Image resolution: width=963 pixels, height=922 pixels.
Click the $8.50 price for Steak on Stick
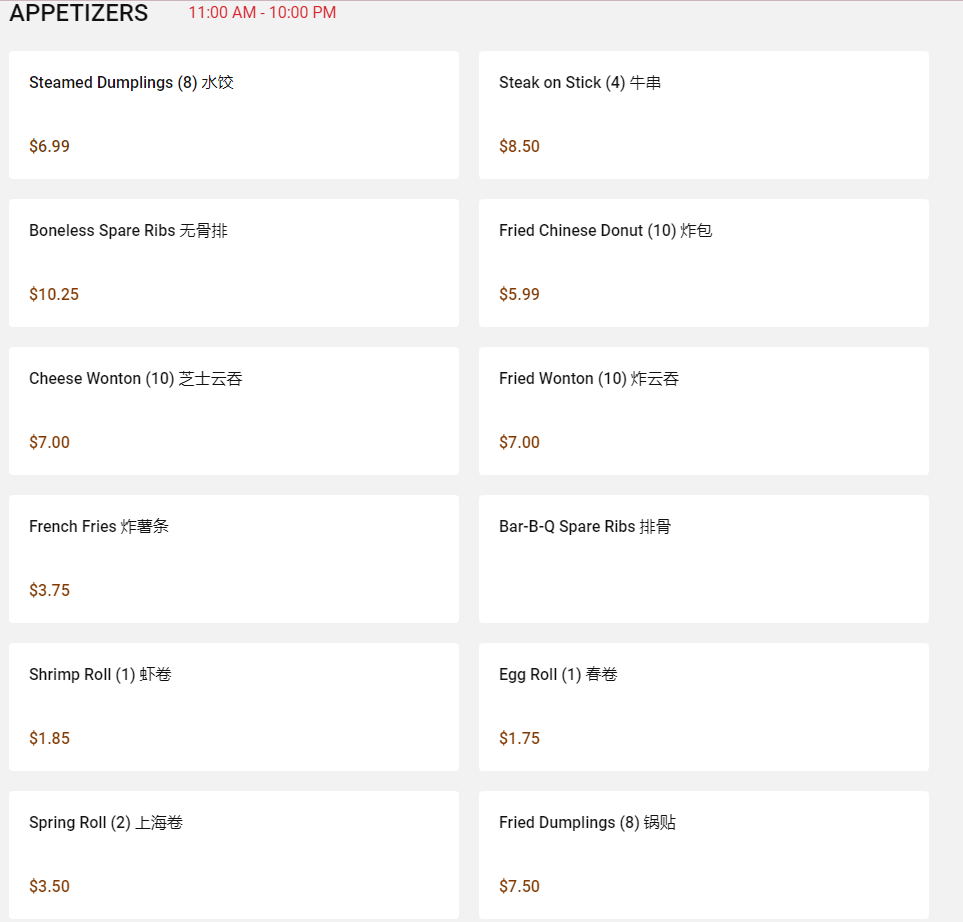pos(519,147)
